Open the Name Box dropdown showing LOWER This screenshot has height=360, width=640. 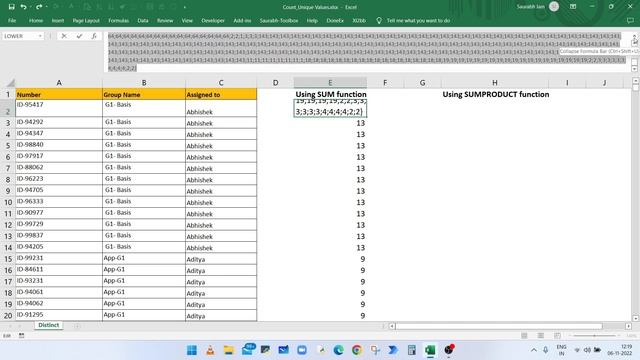[40, 36]
